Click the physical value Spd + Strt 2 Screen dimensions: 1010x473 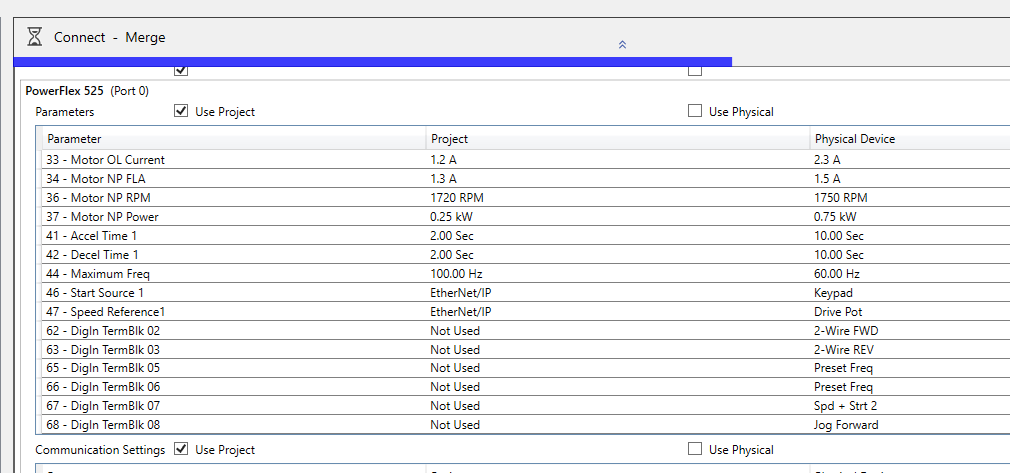coord(846,406)
